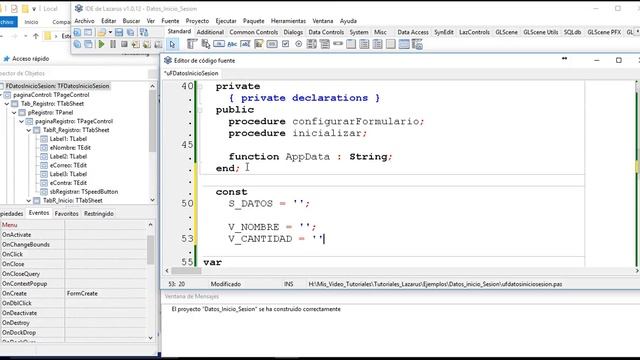Open Acceso rápido in file explorer window
The image size is (640, 360).
(x=30, y=59)
